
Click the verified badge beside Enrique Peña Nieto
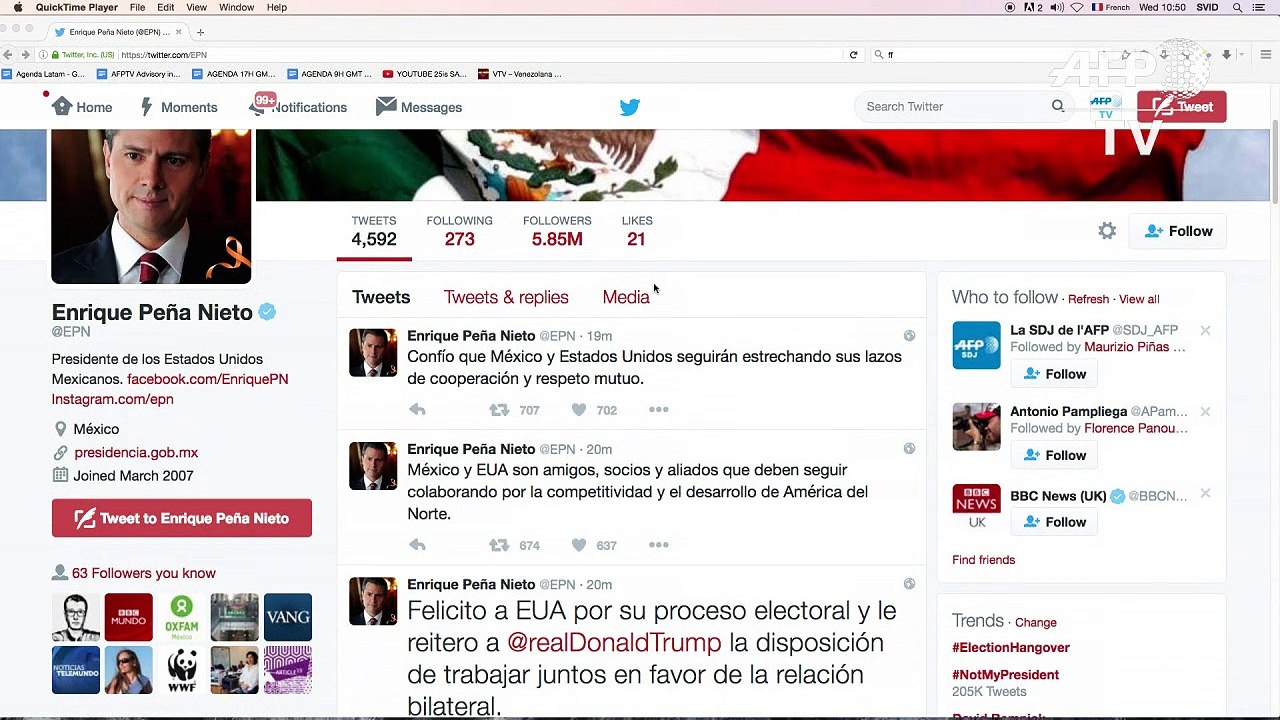click(267, 312)
